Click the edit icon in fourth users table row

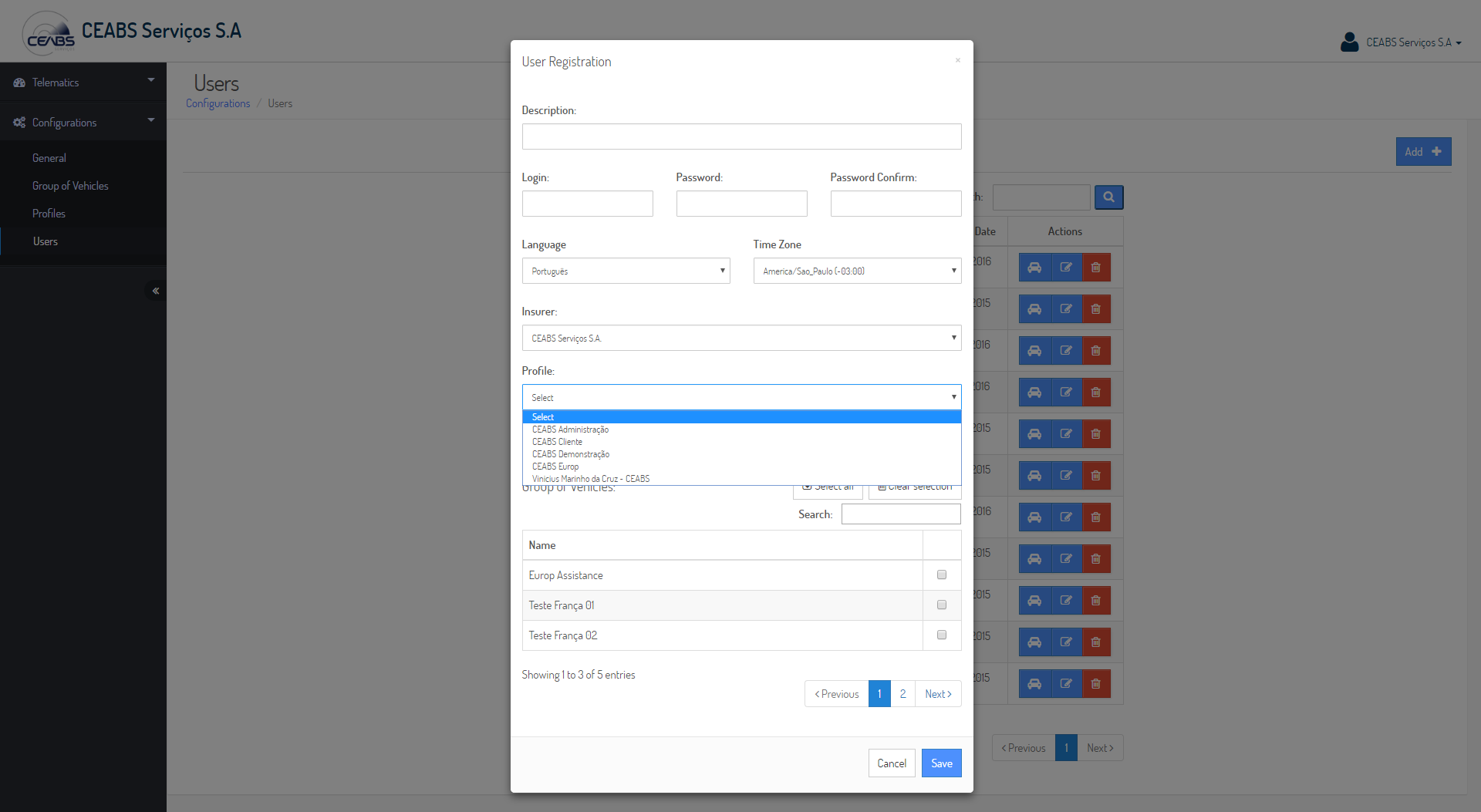click(x=1066, y=393)
